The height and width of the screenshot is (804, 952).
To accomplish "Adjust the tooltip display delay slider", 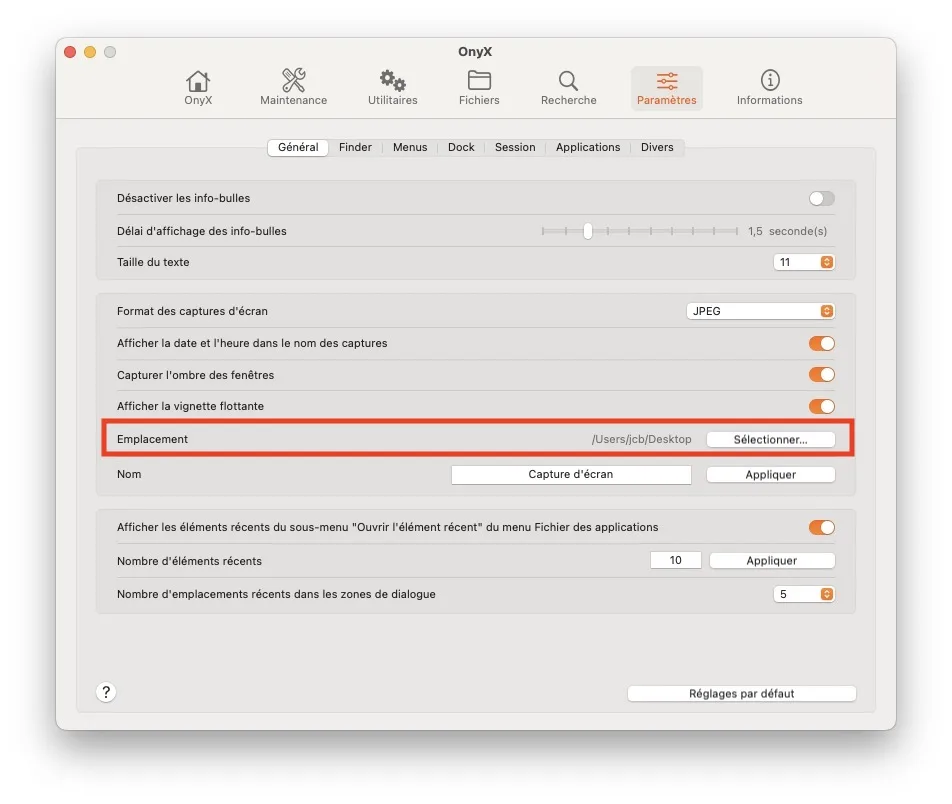I will point(586,230).
